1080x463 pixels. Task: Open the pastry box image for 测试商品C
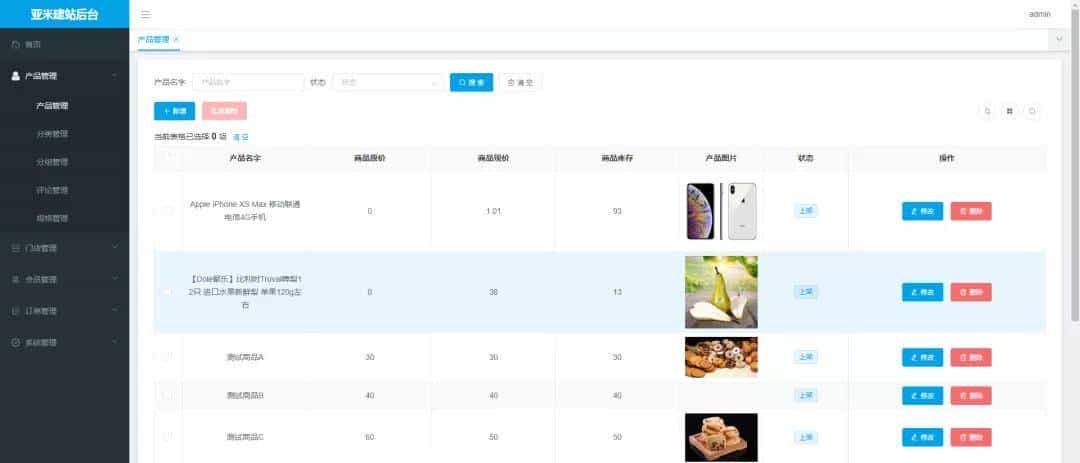click(721, 438)
